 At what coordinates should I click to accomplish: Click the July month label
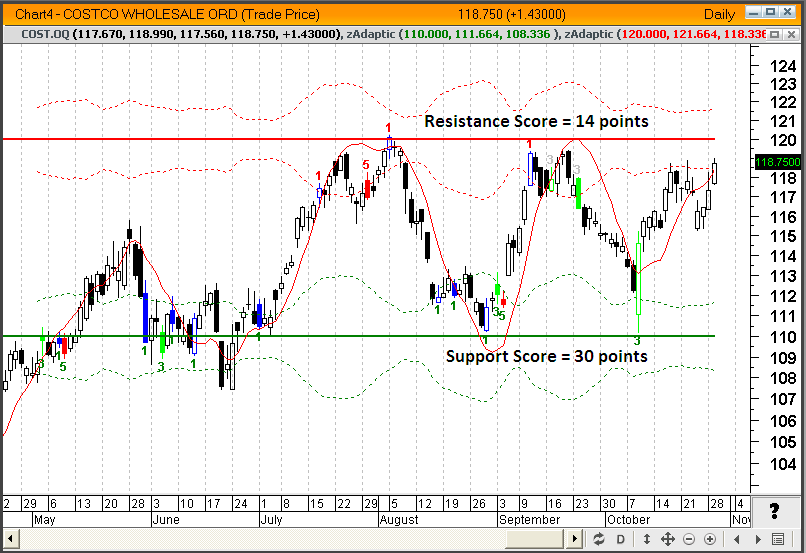[x=271, y=520]
